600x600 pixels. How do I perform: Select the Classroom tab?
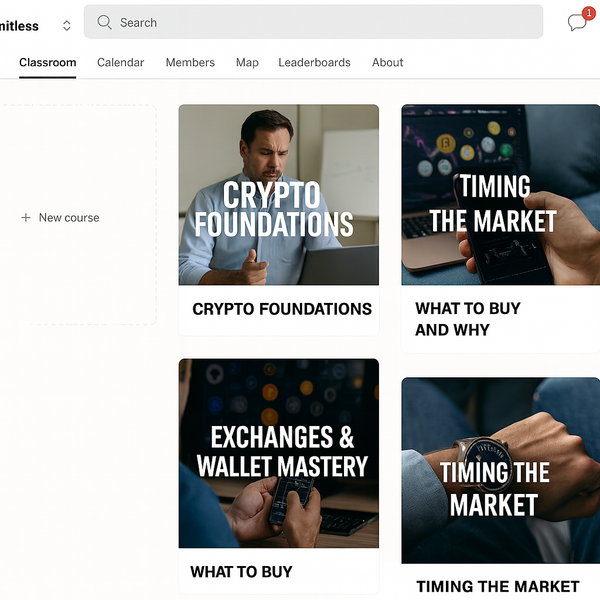(47, 62)
